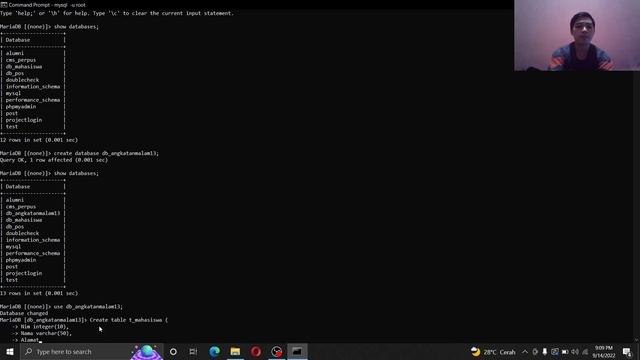Click the "Alamat" input line at the cursor
The height and width of the screenshot is (360, 640).
[30, 340]
